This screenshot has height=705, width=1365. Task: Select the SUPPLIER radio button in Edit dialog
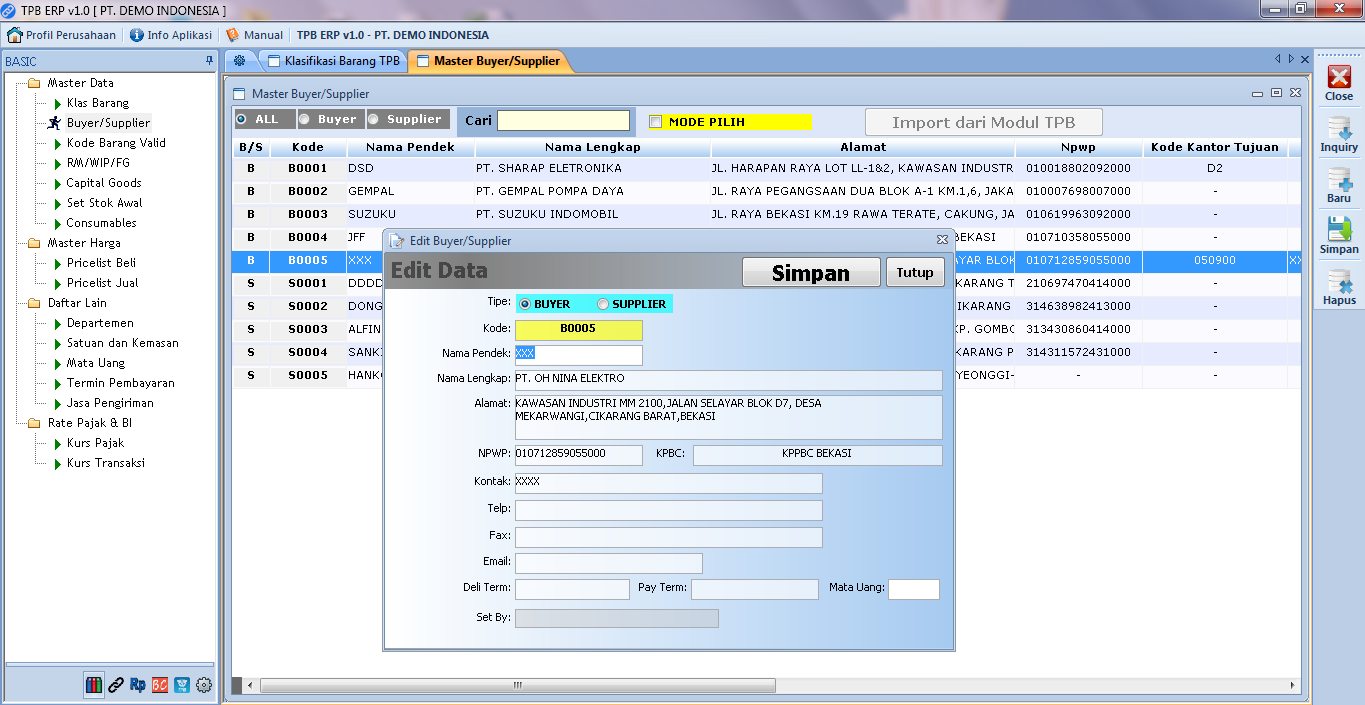coord(603,304)
